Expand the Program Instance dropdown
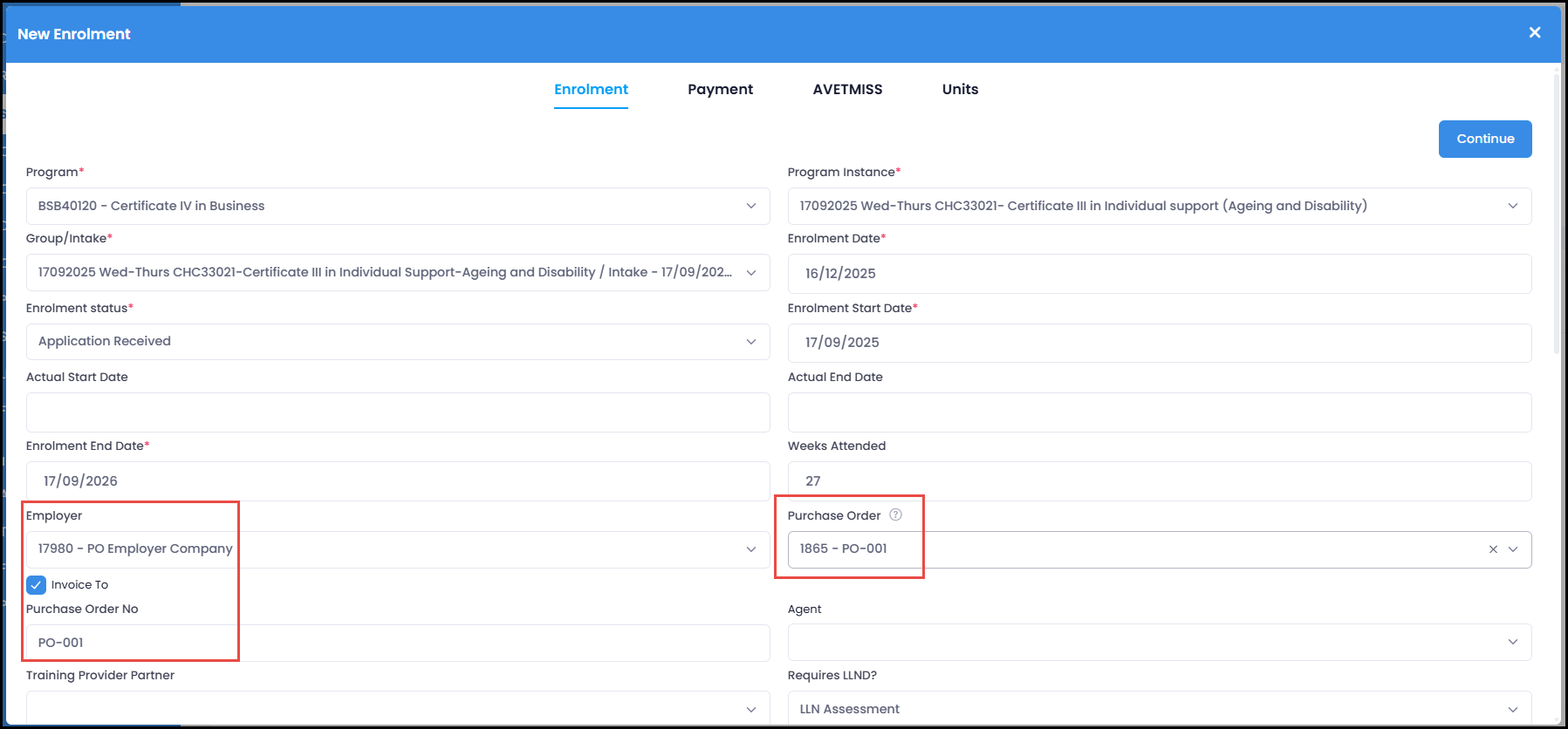Viewport: 1568px width, 729px height. (1159, 207)
